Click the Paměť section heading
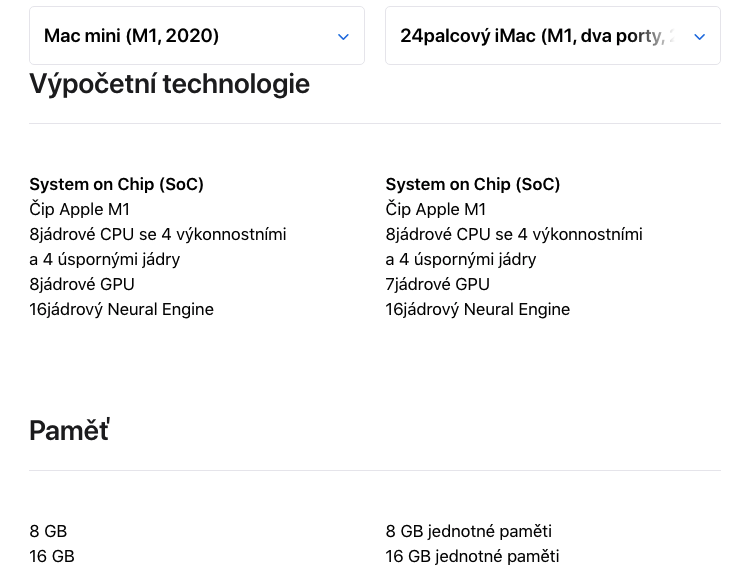 [69, 430]
